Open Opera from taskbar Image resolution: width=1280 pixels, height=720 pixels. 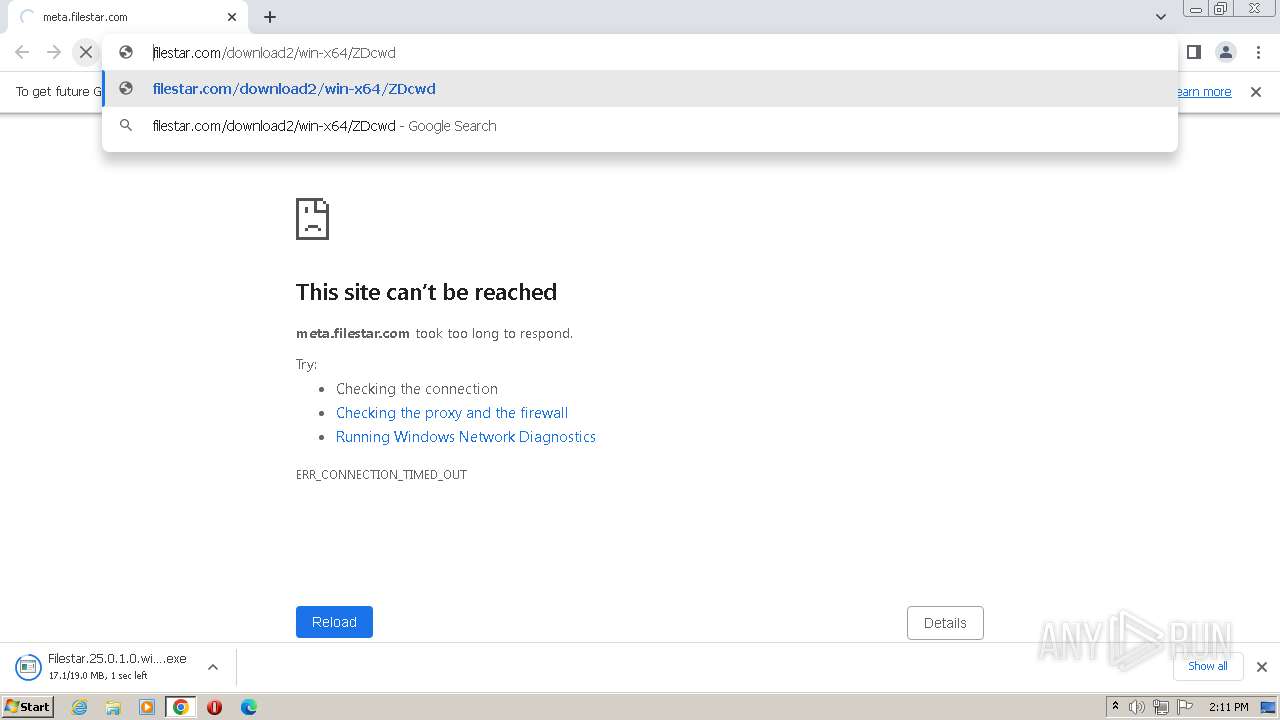(215, 707)
